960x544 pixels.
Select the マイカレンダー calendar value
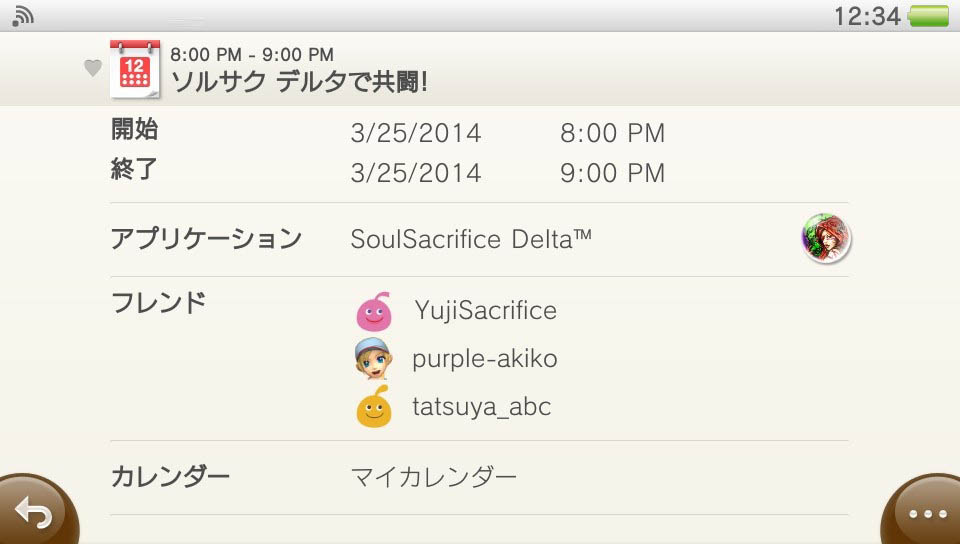434,477
